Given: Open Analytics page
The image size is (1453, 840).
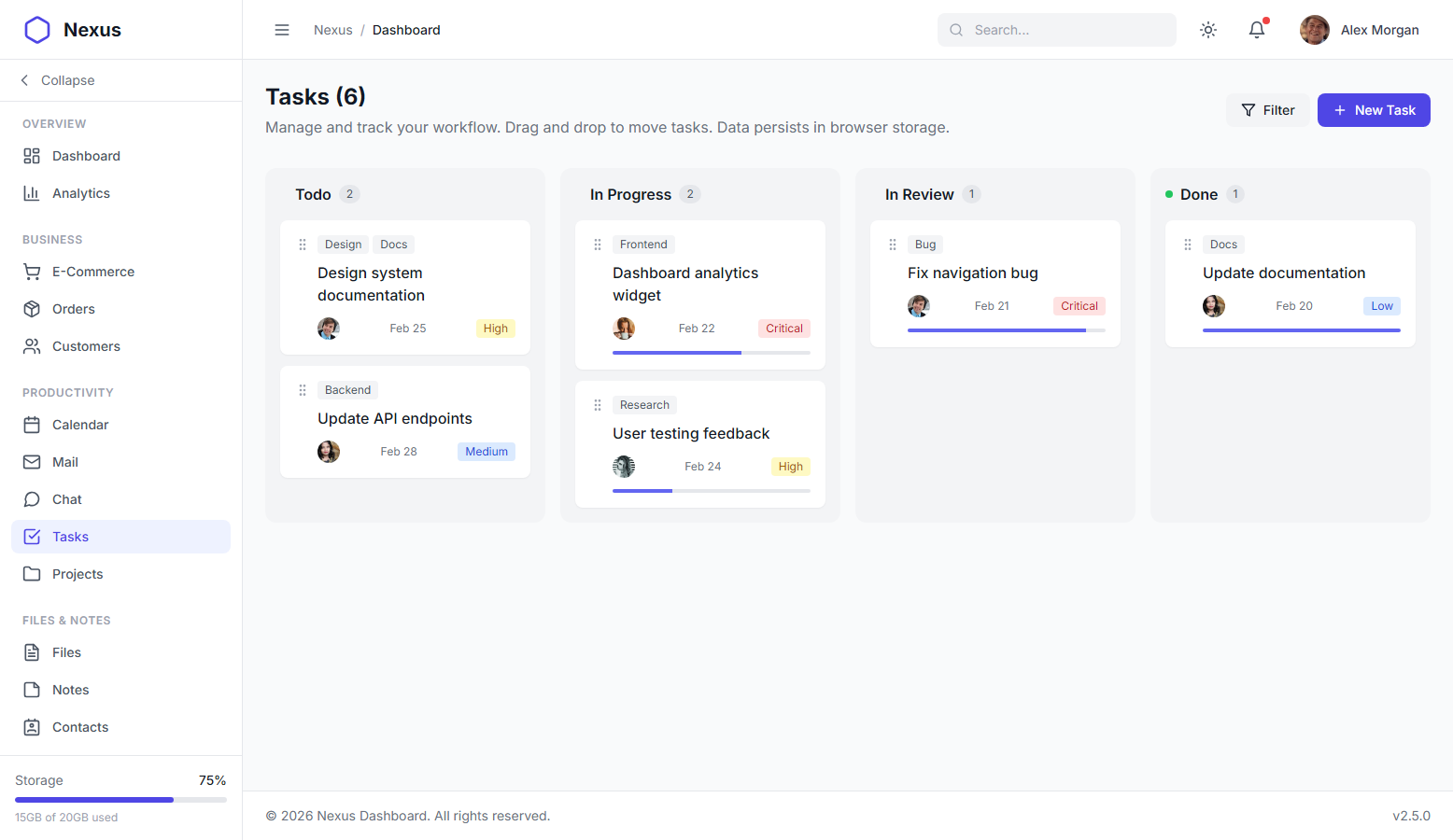Looking at the screenshot, I should [120, 193].
